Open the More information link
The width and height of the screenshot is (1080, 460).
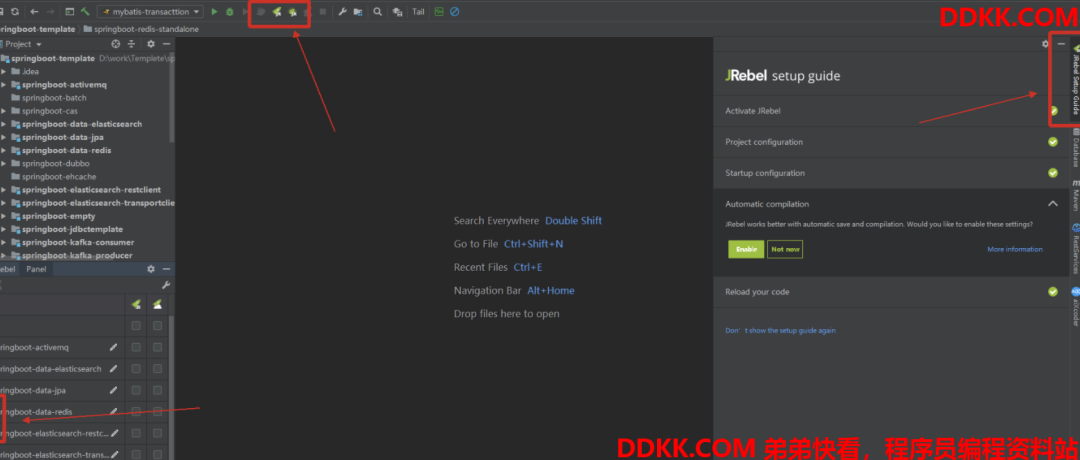coord(1015,249)
